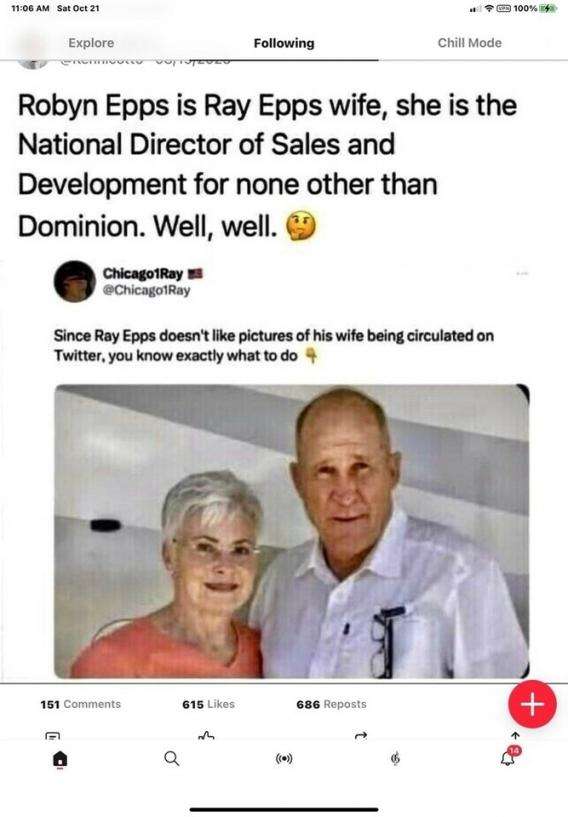Viewport: 568px width, 817px height.
Task: View the 686 Reposts list
Action: coord(331,704)
